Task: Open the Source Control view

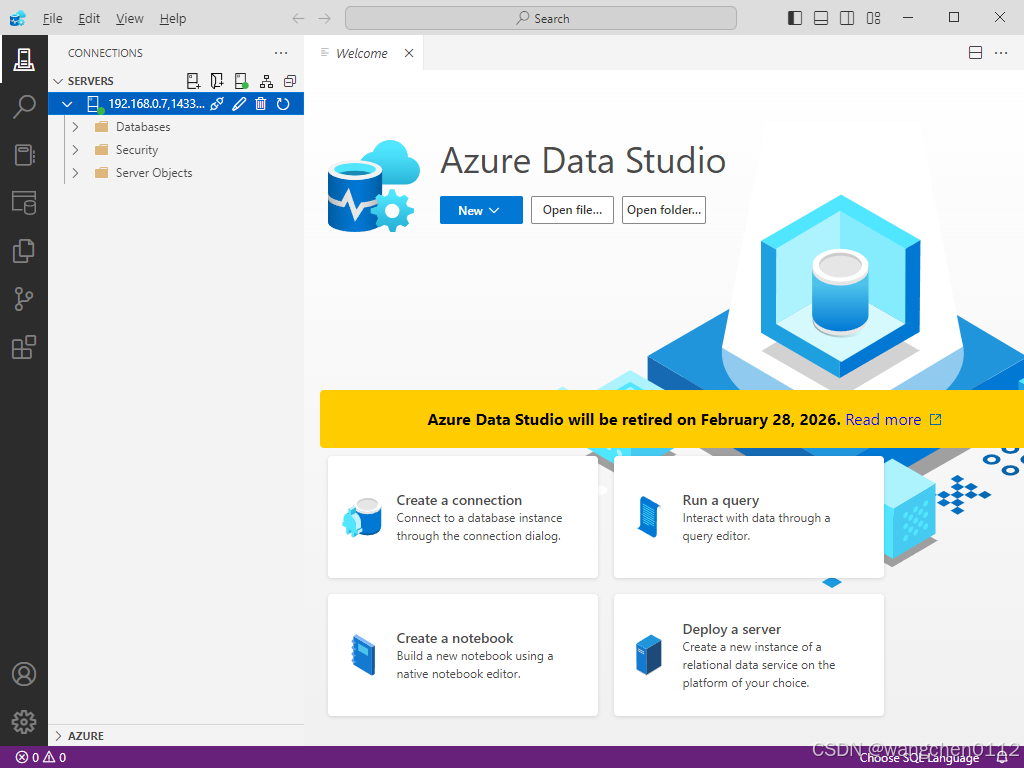Action: pyautogui.click(x=24, y=299)
